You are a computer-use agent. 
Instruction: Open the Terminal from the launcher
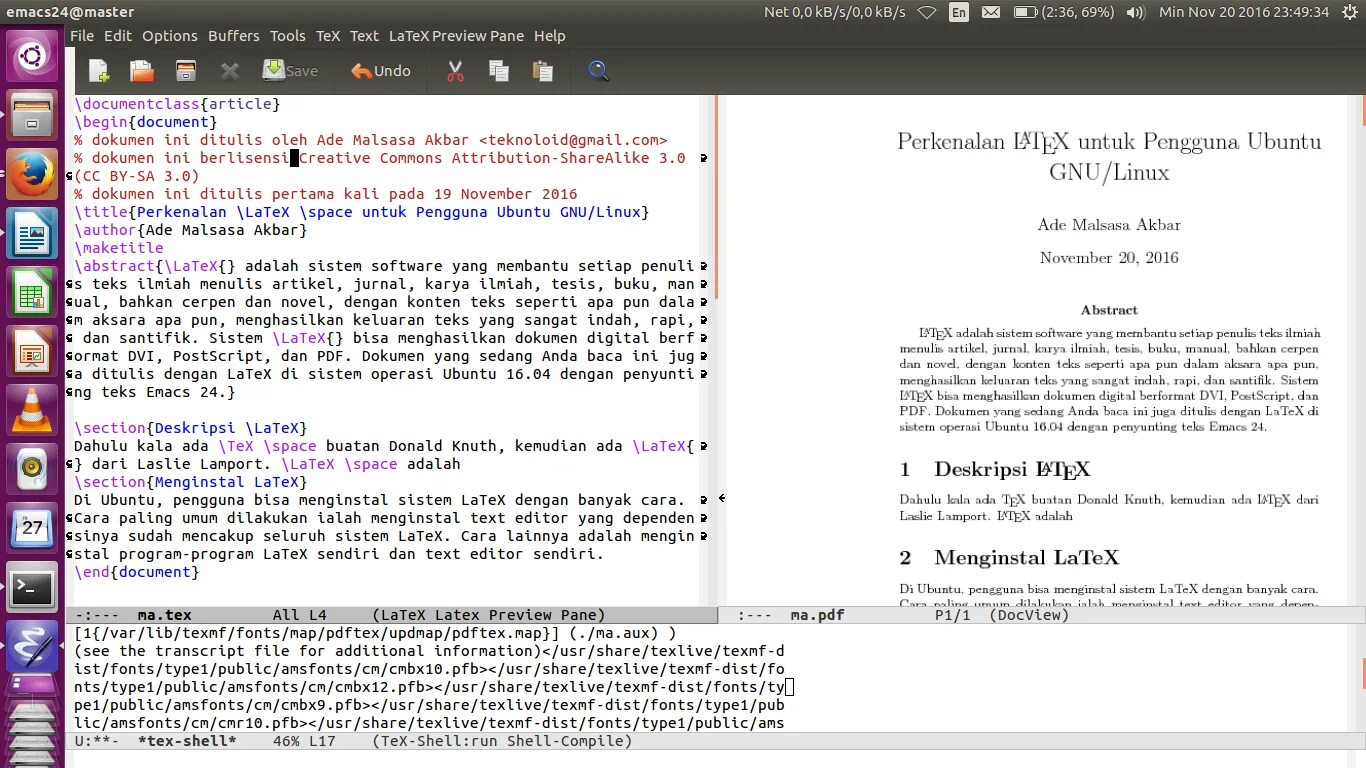32,588
